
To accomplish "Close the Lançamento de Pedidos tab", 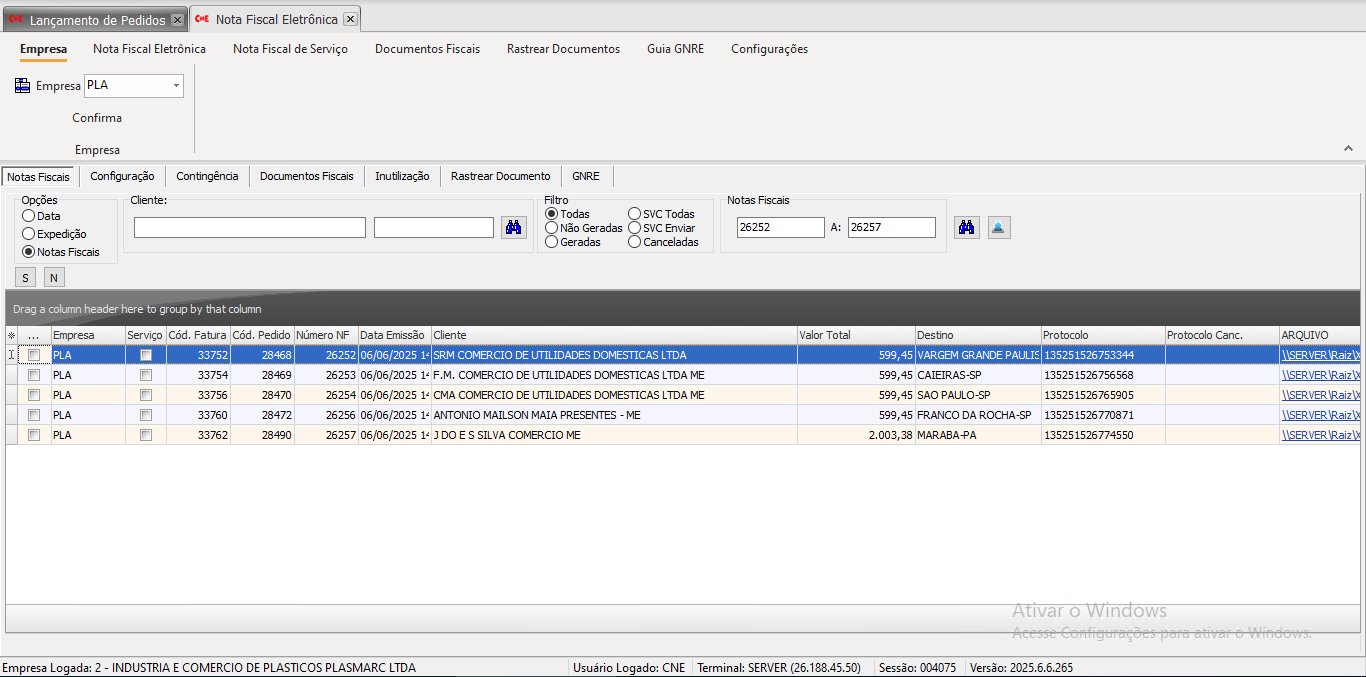I will (177, 20).
